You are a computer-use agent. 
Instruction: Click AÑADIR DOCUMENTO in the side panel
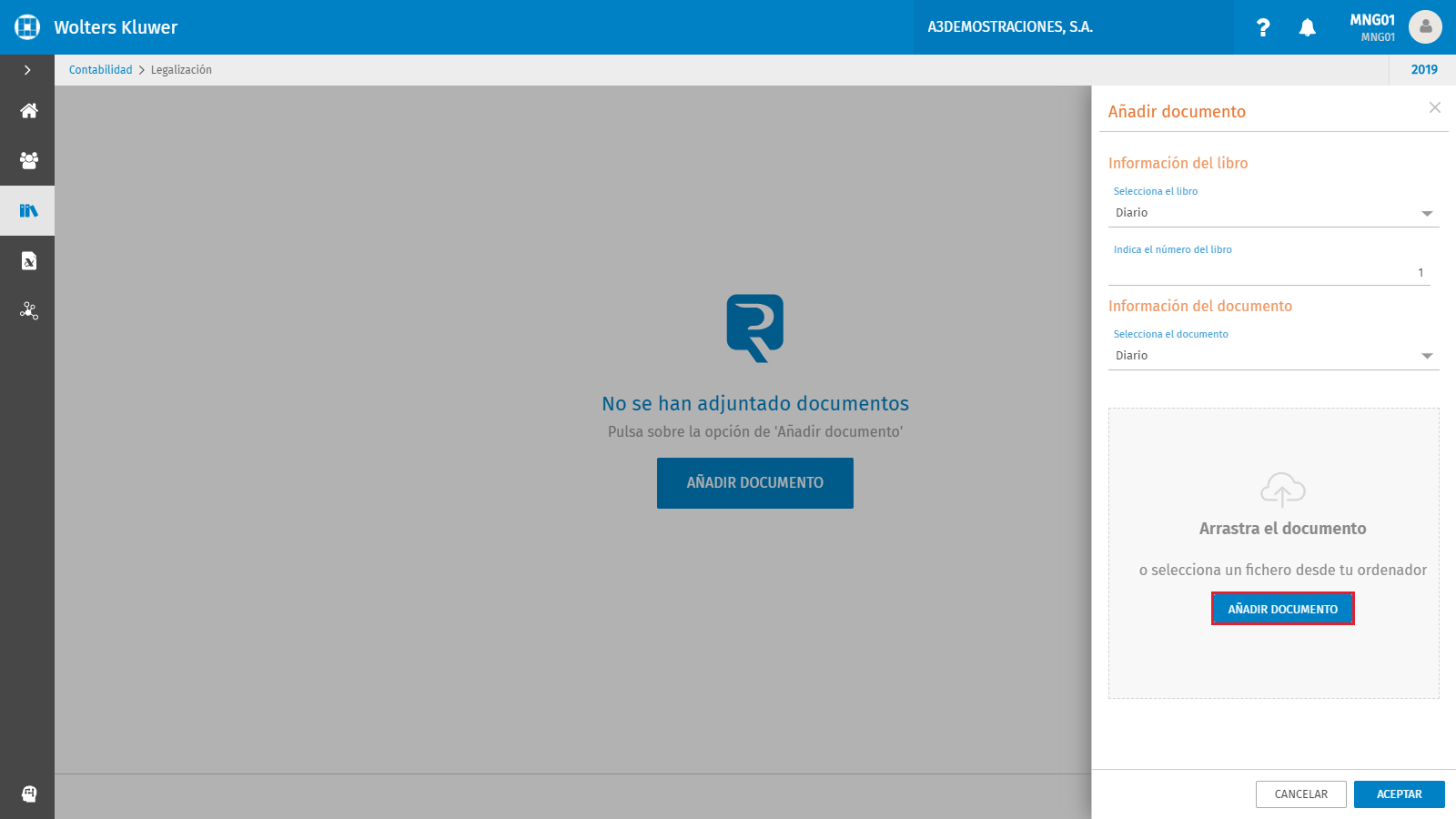click(x=1283, y=609)
